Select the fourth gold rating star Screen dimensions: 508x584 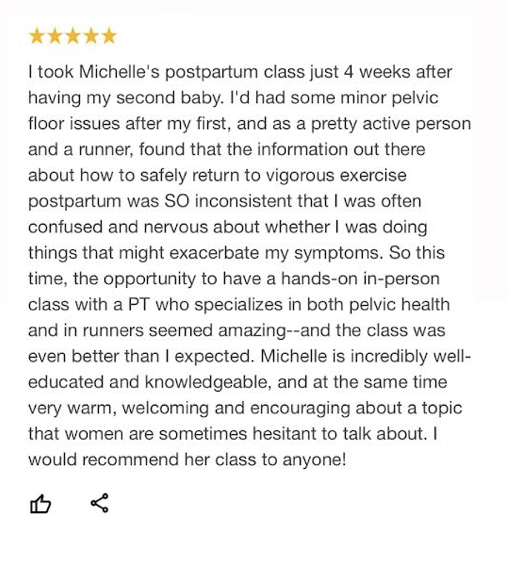(91, 36)
